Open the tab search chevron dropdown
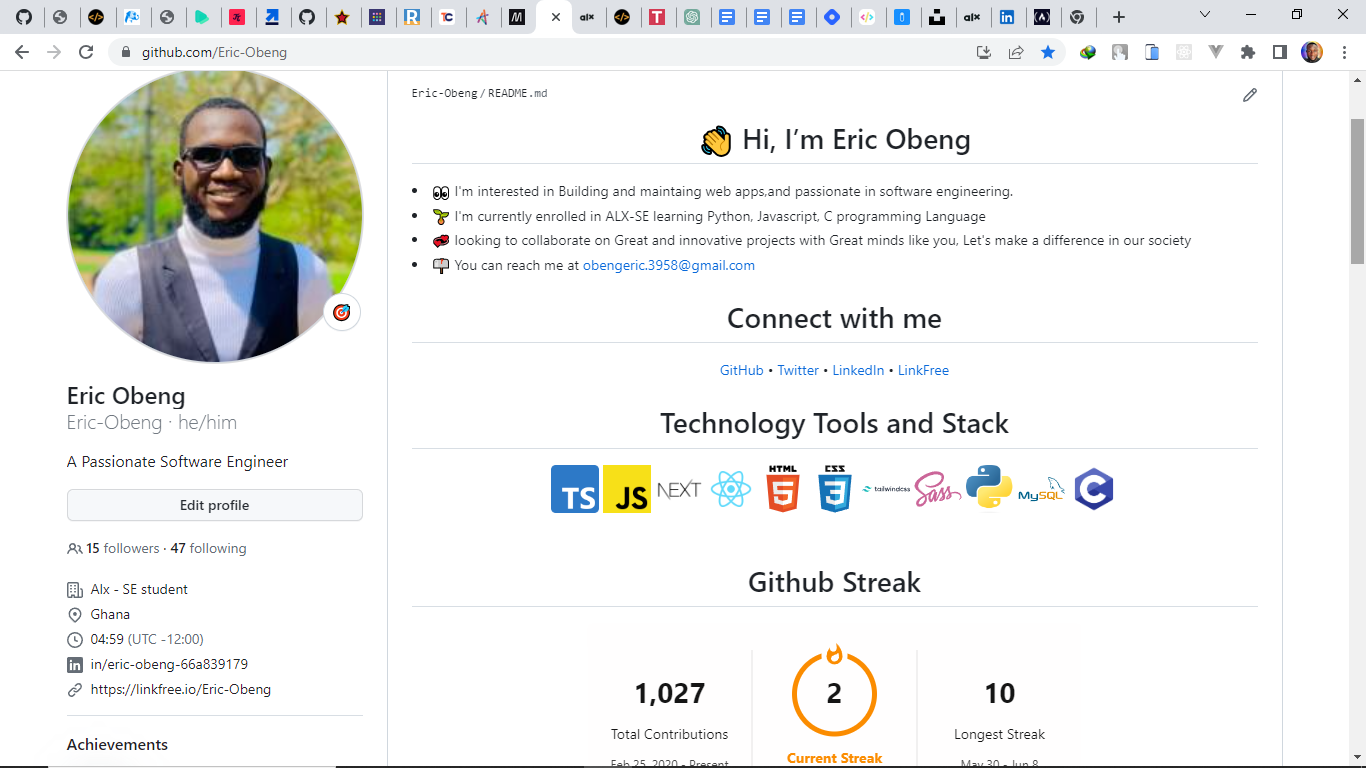 point(1204,15)
